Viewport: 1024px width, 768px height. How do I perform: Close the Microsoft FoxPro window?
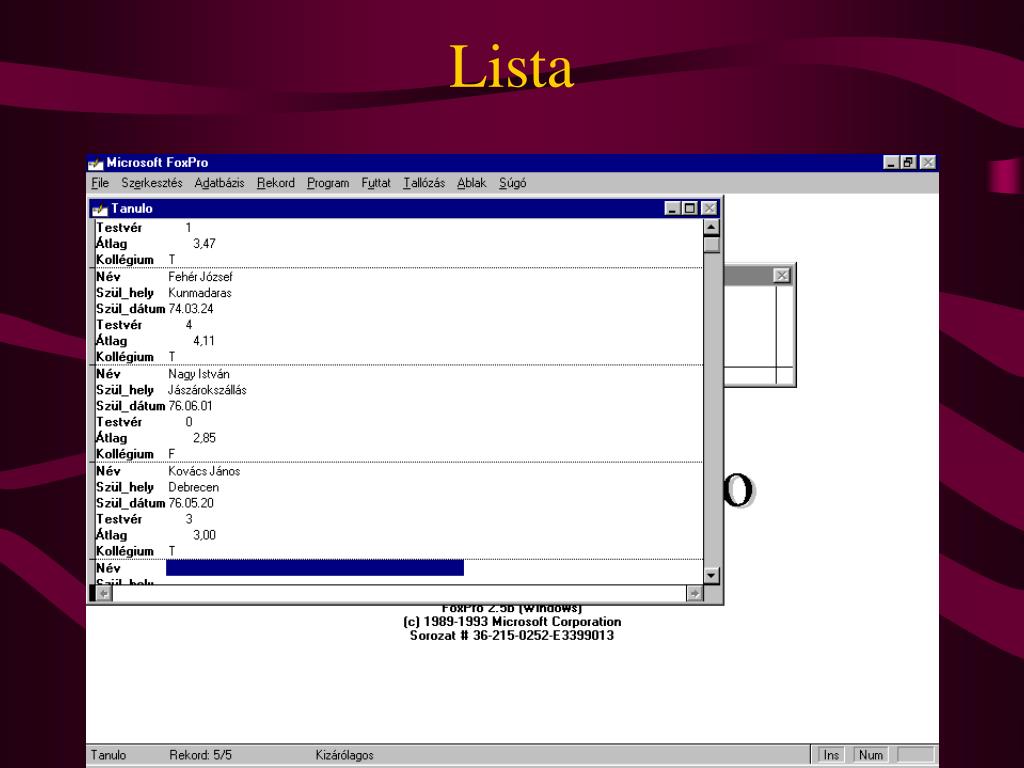928,163
